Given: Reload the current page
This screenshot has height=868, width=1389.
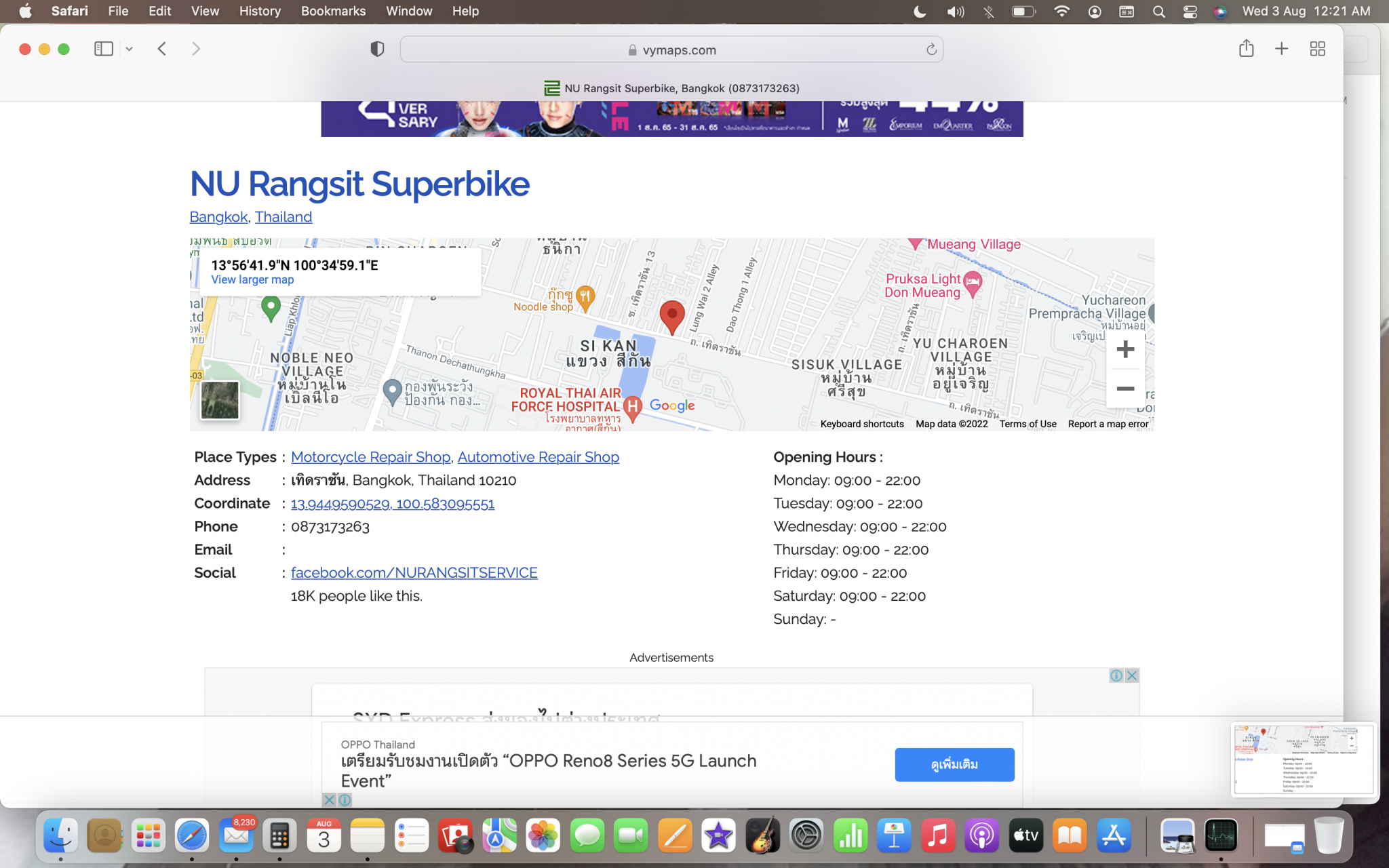Looking at the screenshot, I should click(x=931, y=50).
